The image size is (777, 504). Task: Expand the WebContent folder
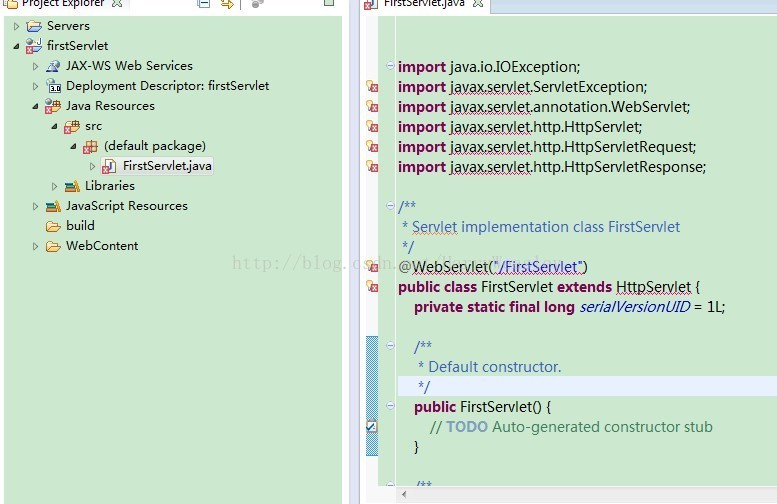point(35,246)
